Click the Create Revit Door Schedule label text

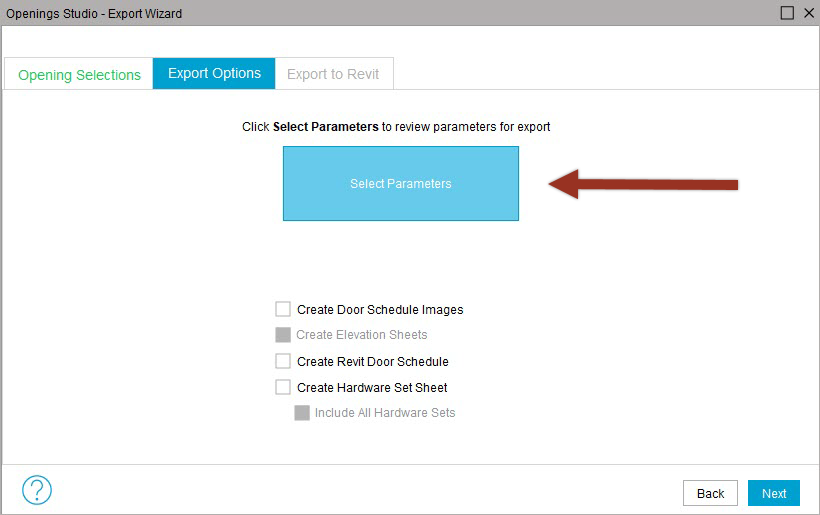[x=373, y=361]
